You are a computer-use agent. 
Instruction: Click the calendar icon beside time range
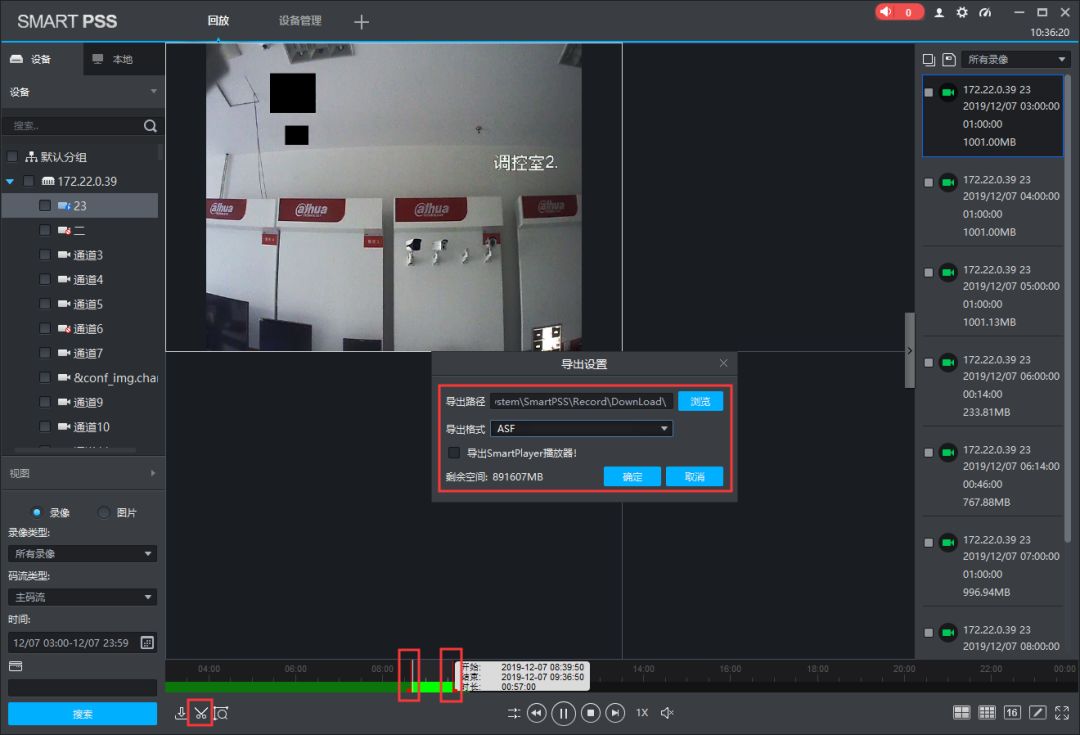pos(147,642)
